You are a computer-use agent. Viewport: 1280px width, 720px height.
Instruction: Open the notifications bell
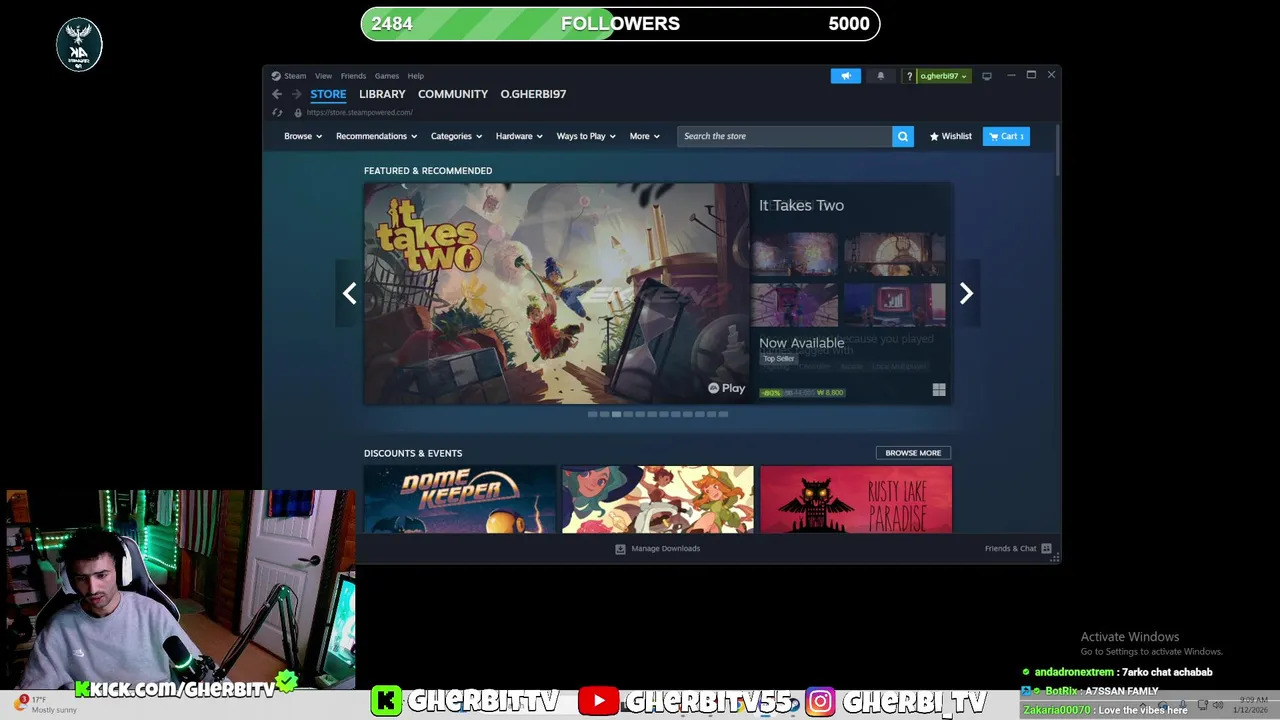881,76
